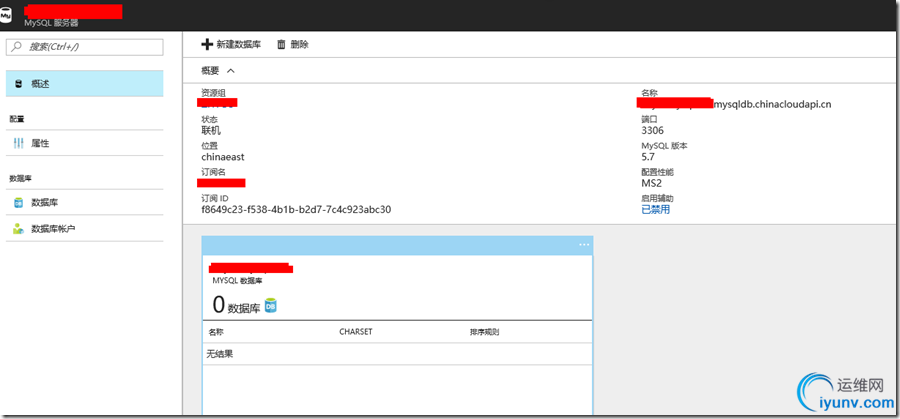This screenshot has height=419, width=900.
Task: Open 数据库帐户 in the sidebar
Action: [x=84, y=228]
